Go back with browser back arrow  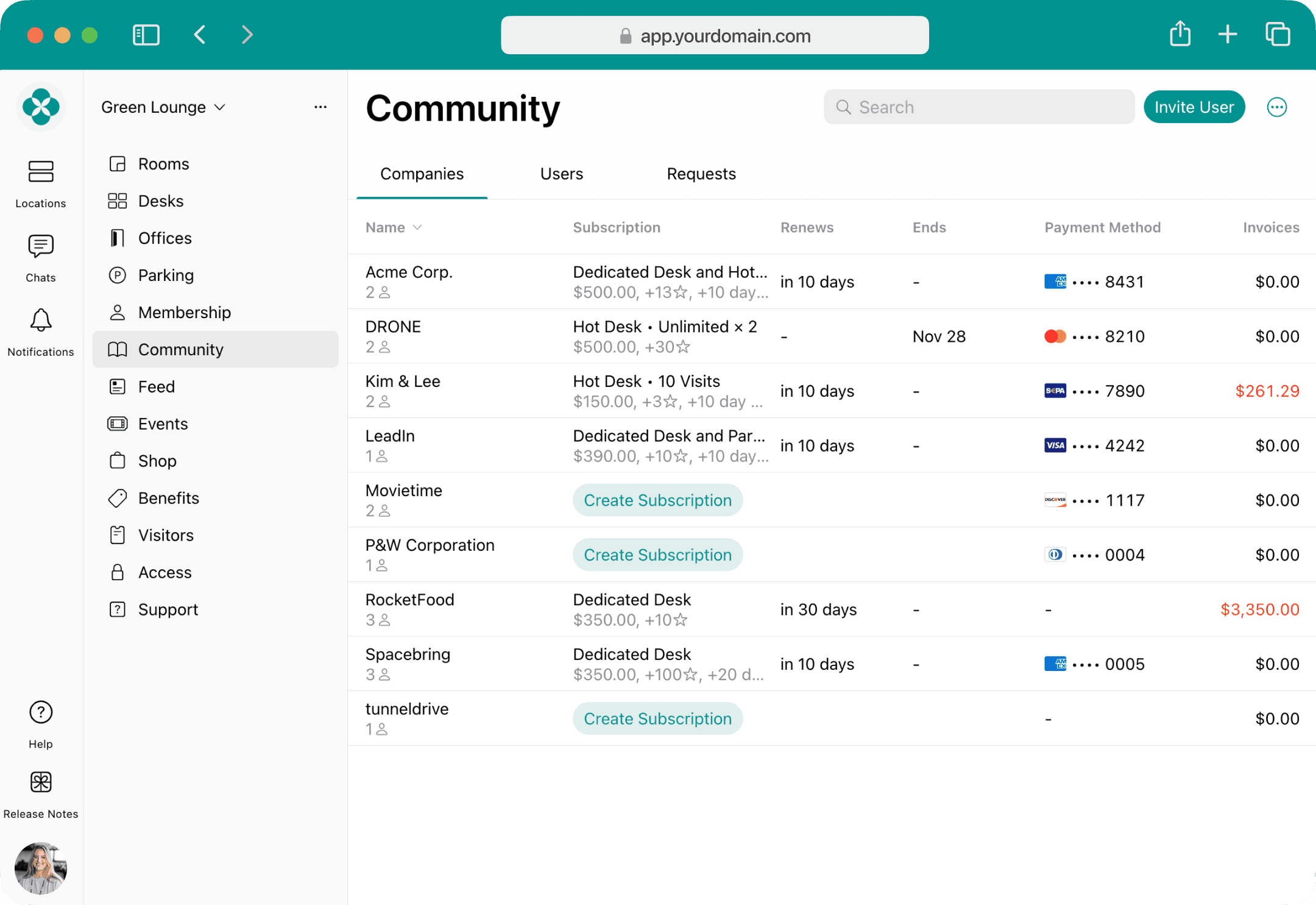pyautogui.click(x=200, y=35)
